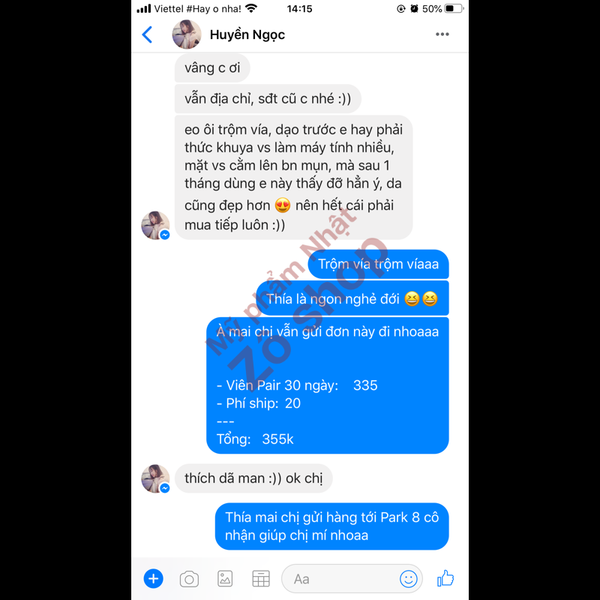600x600 pixels.
Task: Open the photo gallery icon
Action: pos(225,579)
